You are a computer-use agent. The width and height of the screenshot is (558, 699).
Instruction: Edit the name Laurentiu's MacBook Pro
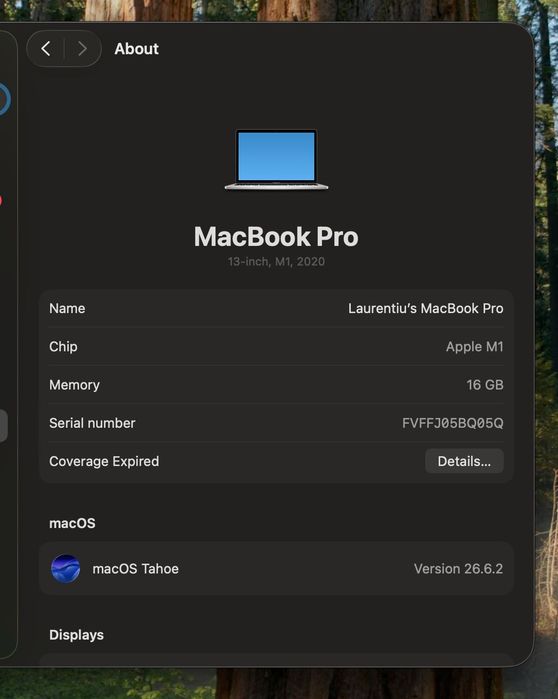click(426, 308)
